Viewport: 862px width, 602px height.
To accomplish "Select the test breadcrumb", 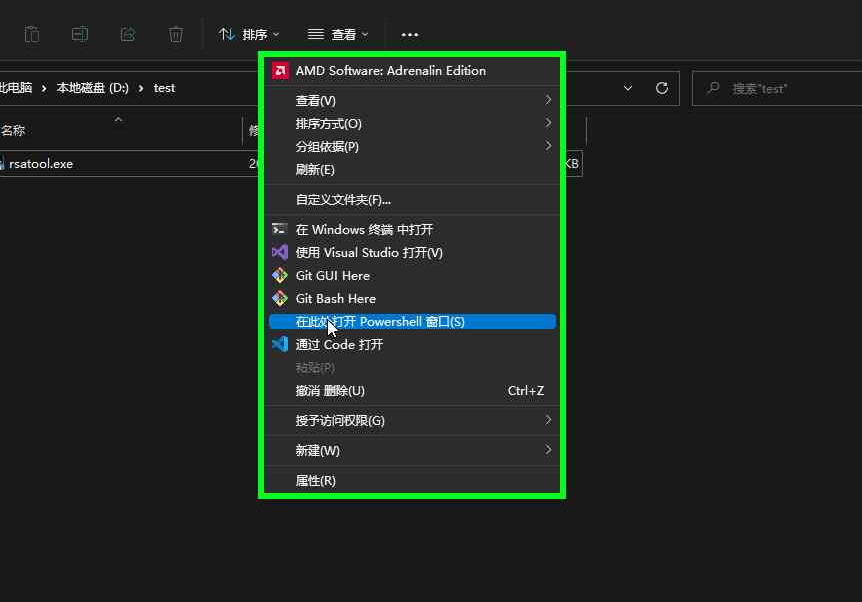I will (x=164, y=88).
